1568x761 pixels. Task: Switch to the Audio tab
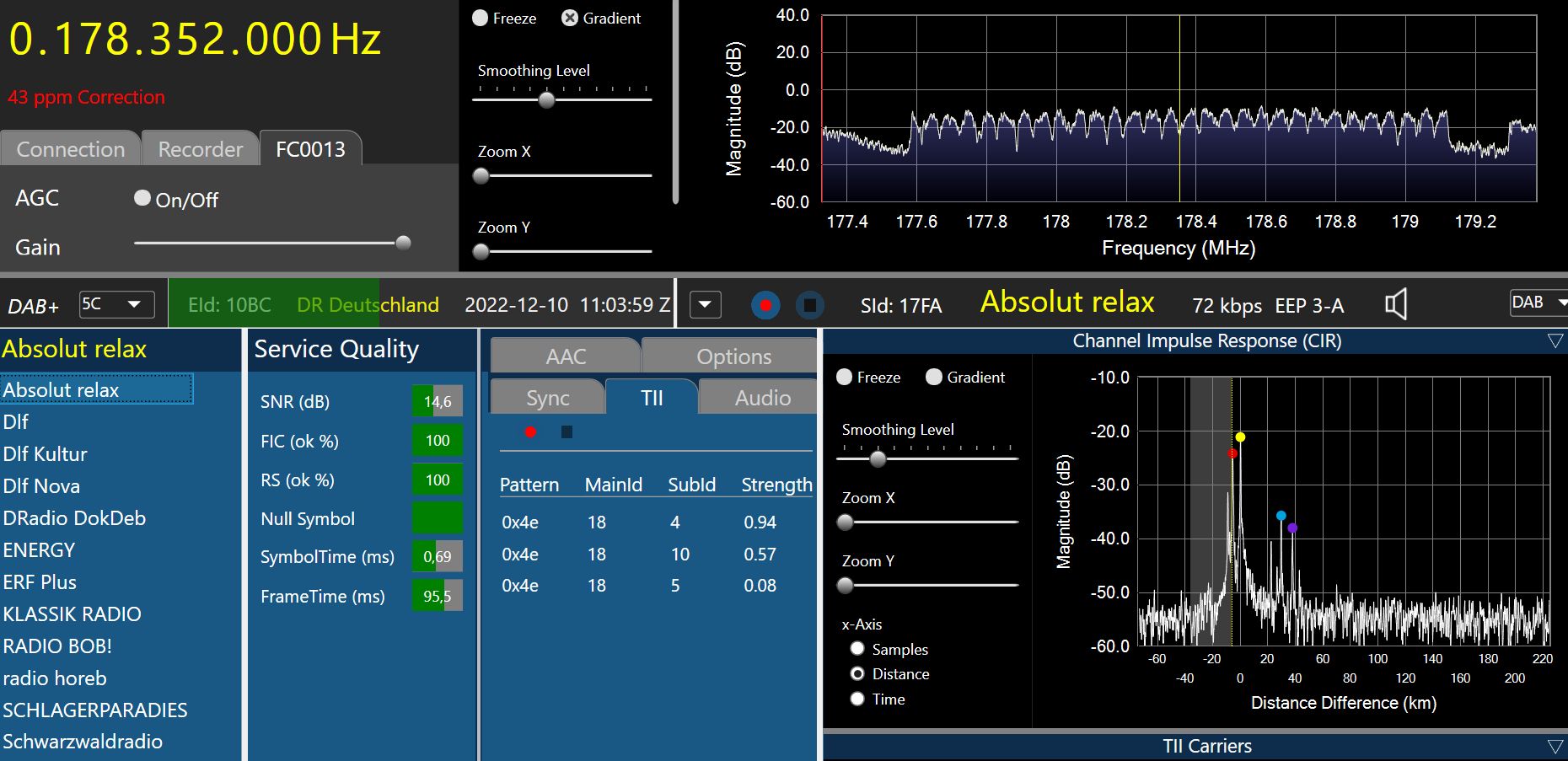[762, 398]
